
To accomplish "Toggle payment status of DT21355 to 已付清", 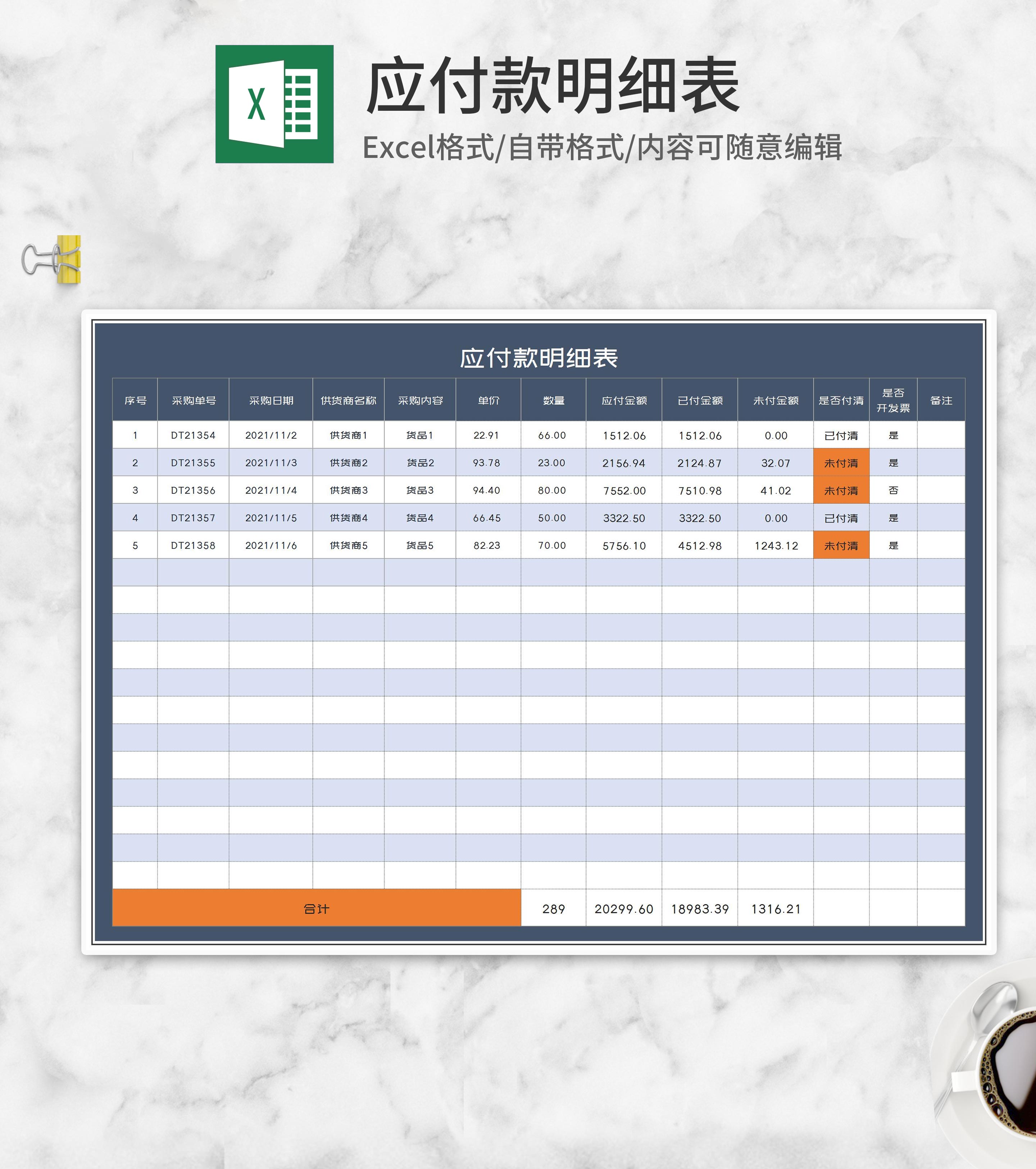I will [x=840, y=463].
